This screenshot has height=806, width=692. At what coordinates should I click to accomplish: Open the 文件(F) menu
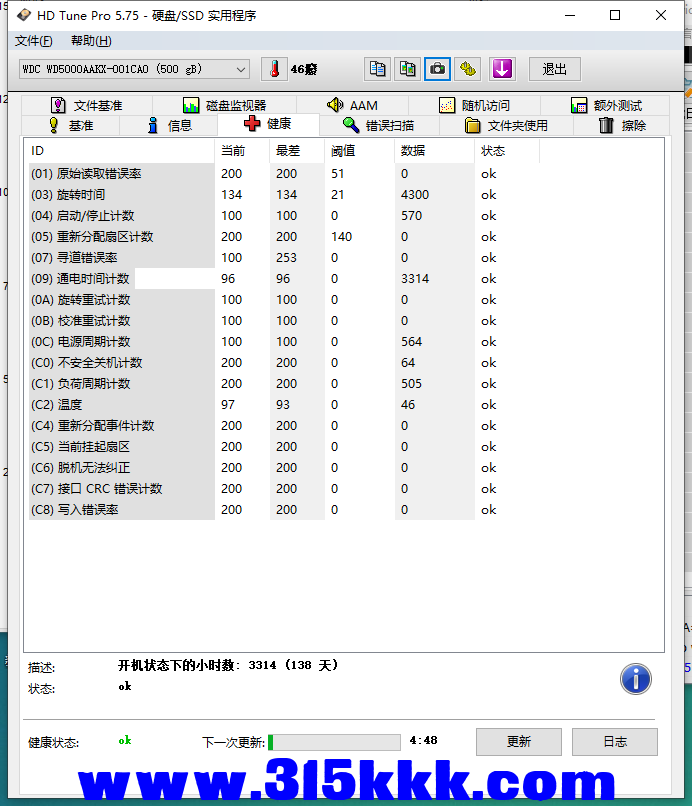point(33,41)
